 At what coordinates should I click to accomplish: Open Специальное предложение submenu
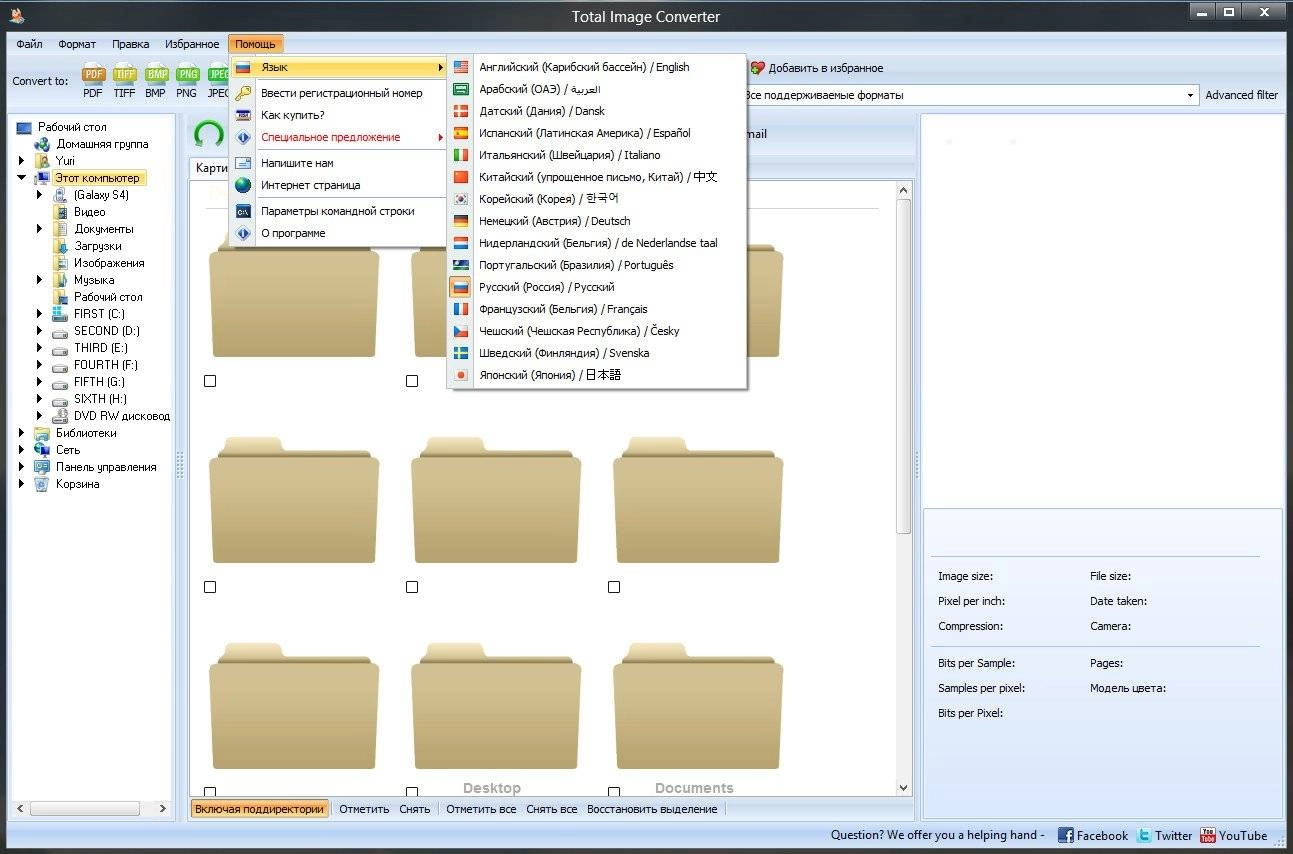[338, 137]
